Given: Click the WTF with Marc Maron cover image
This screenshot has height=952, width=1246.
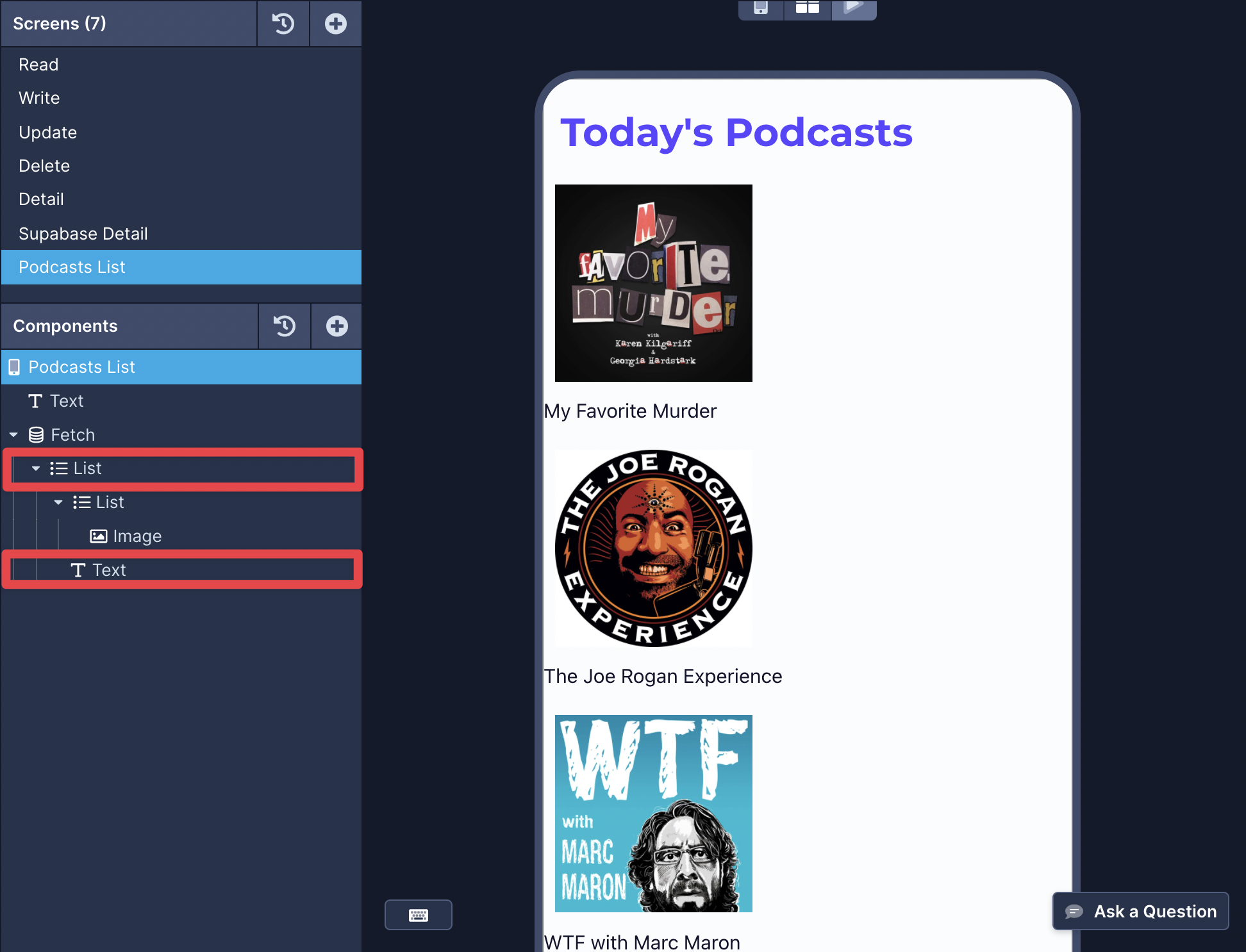Looking at the screenshot, I should [654, 814].
